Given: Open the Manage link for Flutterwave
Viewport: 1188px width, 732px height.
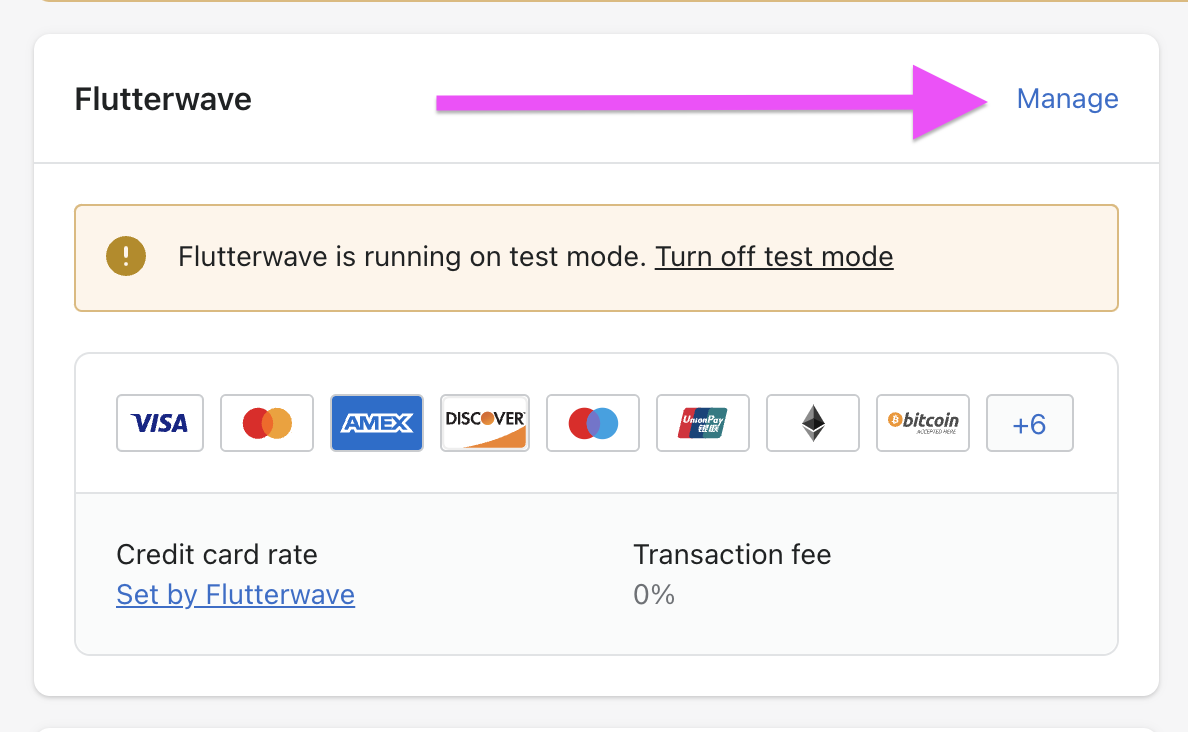Looking at the screenshot, I should [1067, 99].
